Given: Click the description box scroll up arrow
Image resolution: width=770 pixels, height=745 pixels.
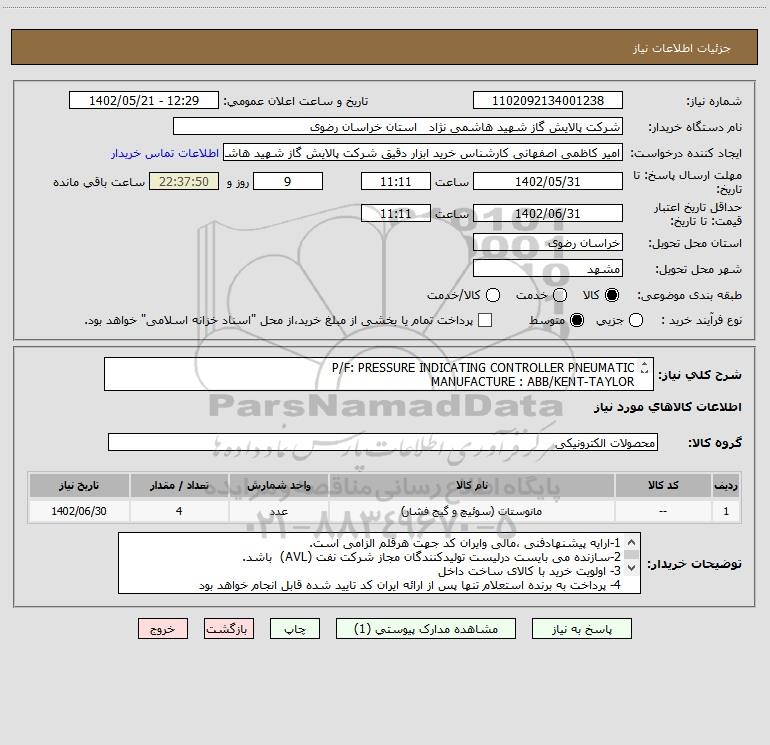Looking at the screenshot, I should click(x=644, y=364).
